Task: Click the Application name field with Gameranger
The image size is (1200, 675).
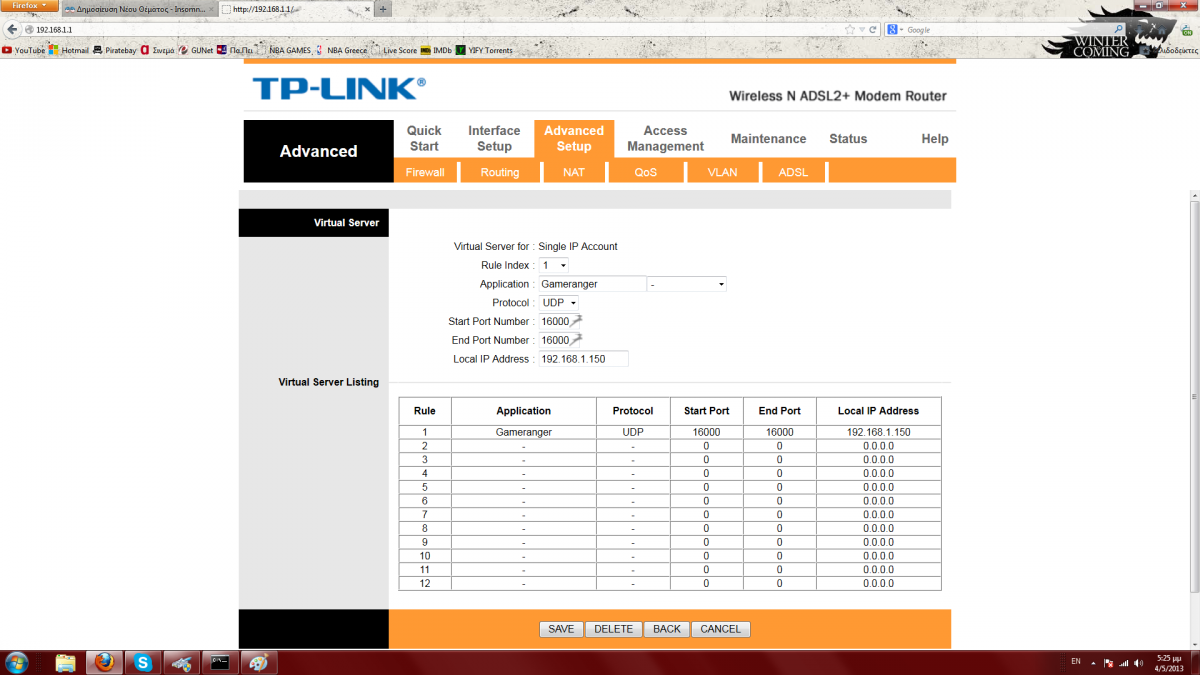Action: 592,284
